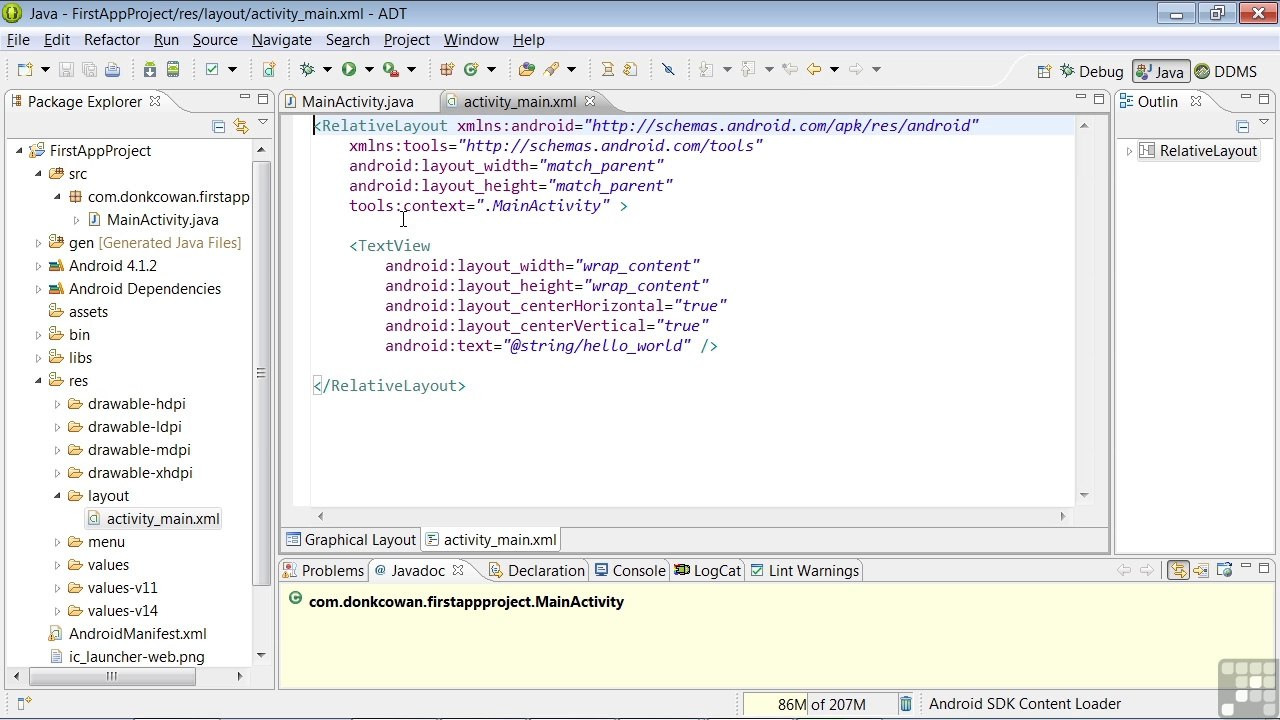The image size is (1280, 720).
Task: Open Package Explorer view menu triangle
Action: [263, 123]
